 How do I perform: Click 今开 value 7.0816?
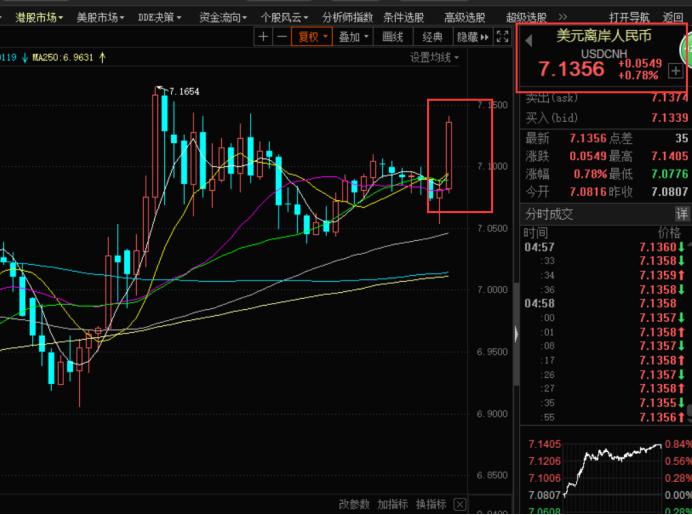(588, 192)
